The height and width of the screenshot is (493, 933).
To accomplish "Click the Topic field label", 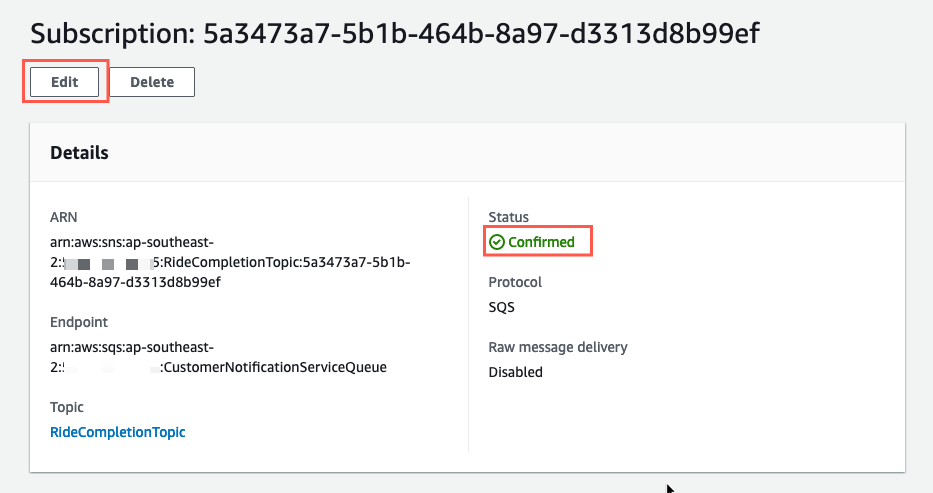I will (x=67, y=407).
